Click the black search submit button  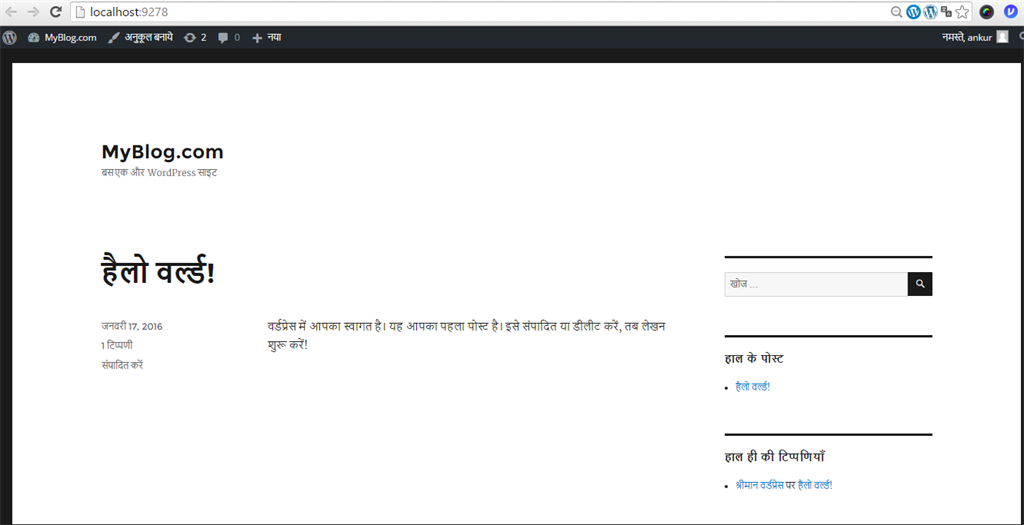pos(920,284)
